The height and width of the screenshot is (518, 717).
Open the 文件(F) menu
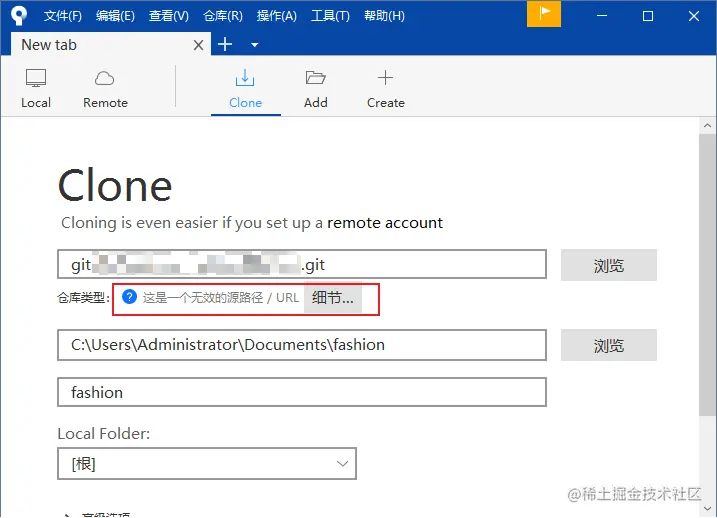[63, 16]
